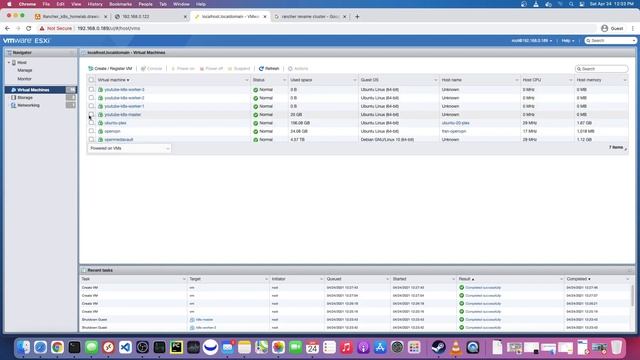Image resolution: width=640 pixels, height=360 pixels.
Task: Open the openmediavault VM link
Action: pos(119,140)
